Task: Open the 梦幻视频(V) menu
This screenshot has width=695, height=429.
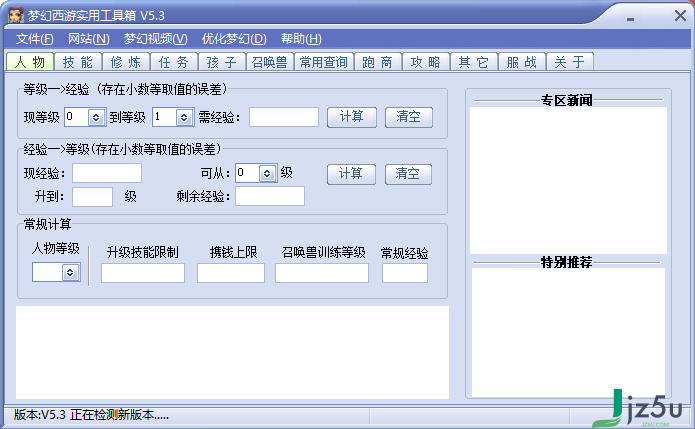Action: click(156, 39)
